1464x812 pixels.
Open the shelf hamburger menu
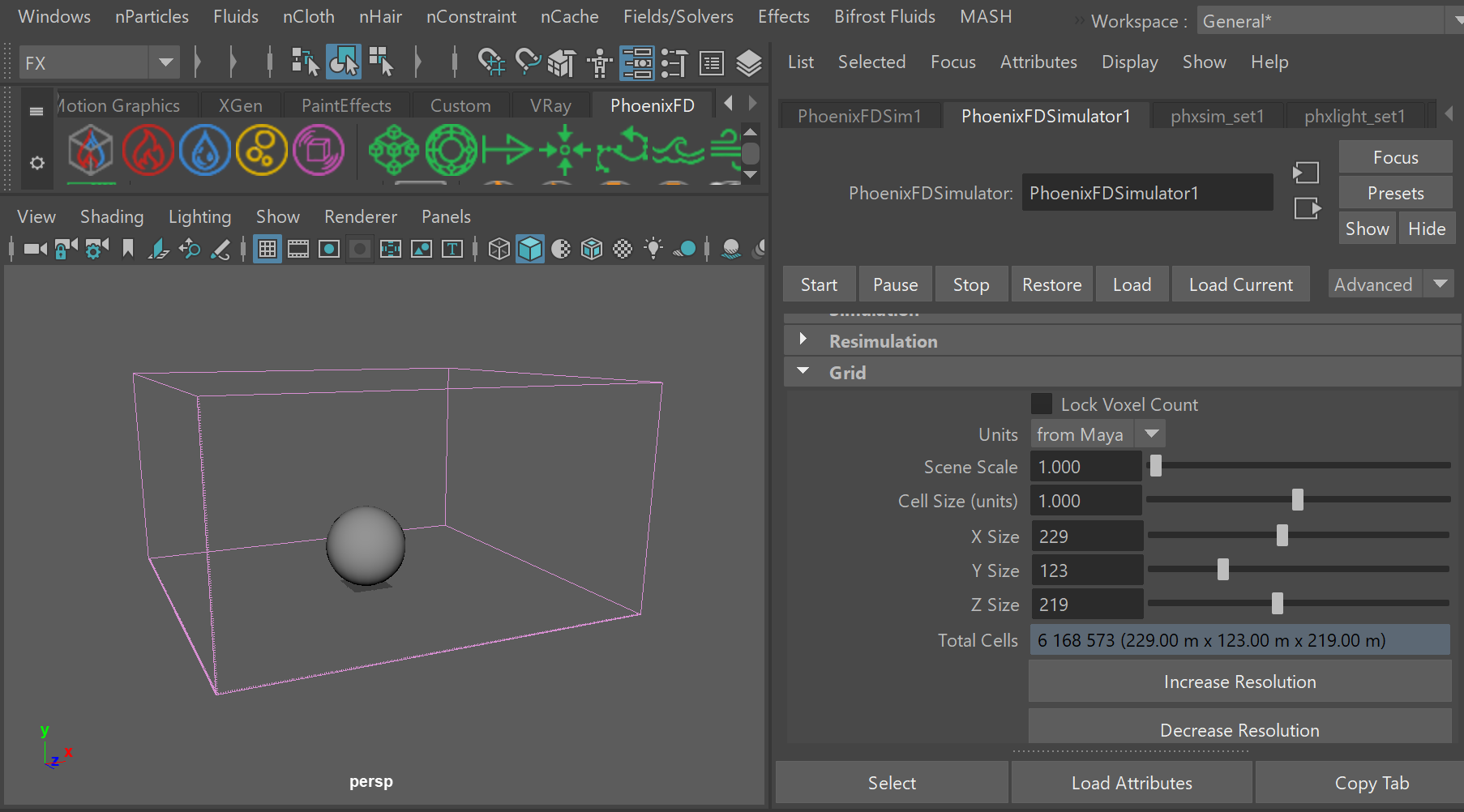(36, 111)
